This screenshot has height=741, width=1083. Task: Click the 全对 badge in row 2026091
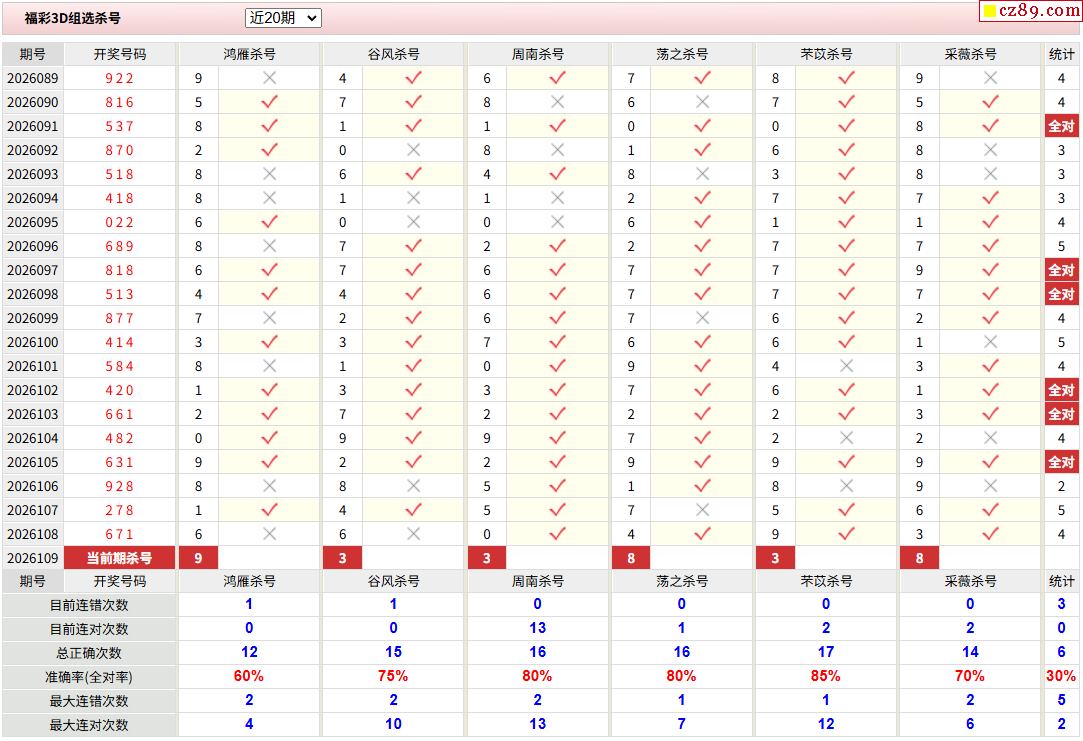point(1061,126)
